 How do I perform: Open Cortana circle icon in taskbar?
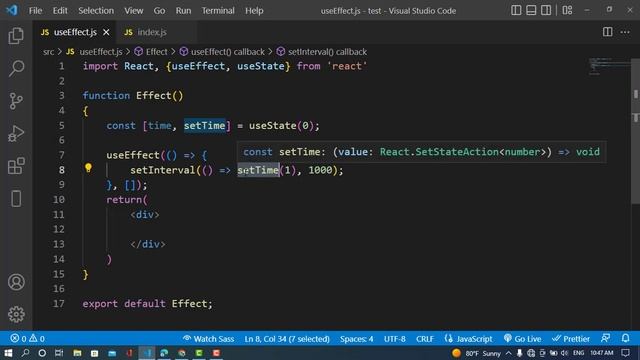(x=42, y=353)
